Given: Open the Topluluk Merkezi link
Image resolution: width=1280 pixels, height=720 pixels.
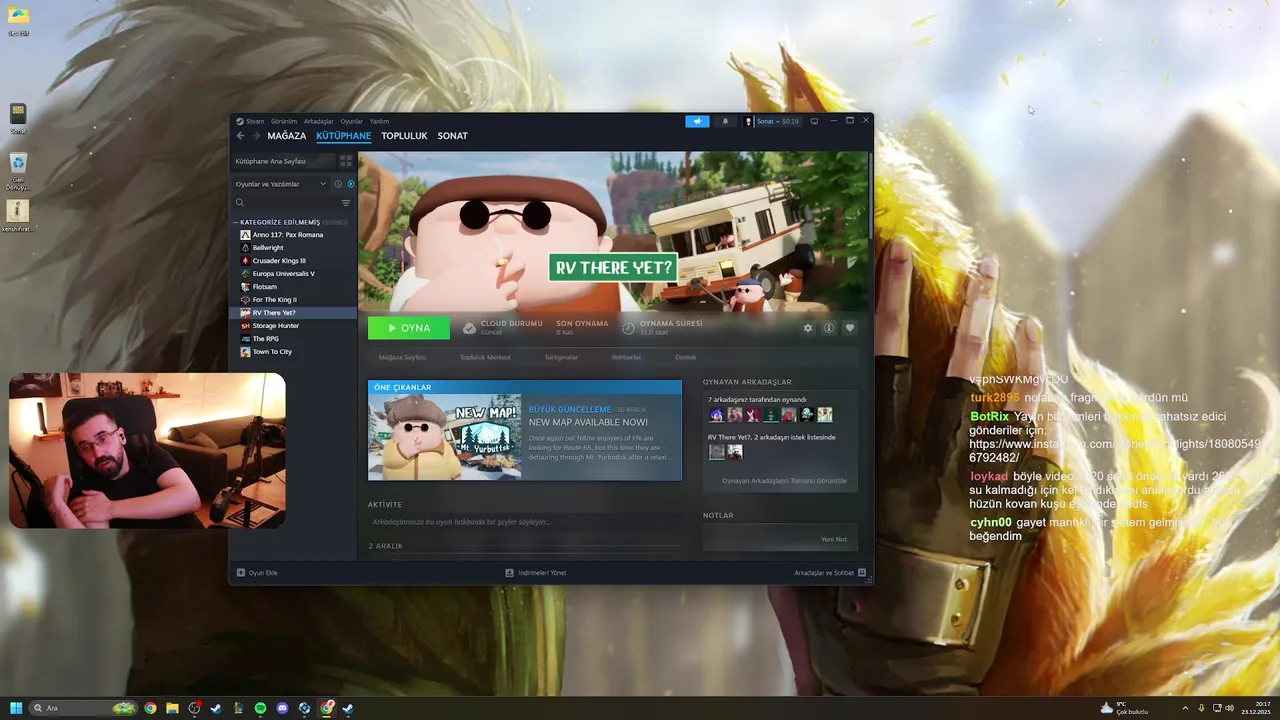Looking at the screenshot, I should click(485, 357).
